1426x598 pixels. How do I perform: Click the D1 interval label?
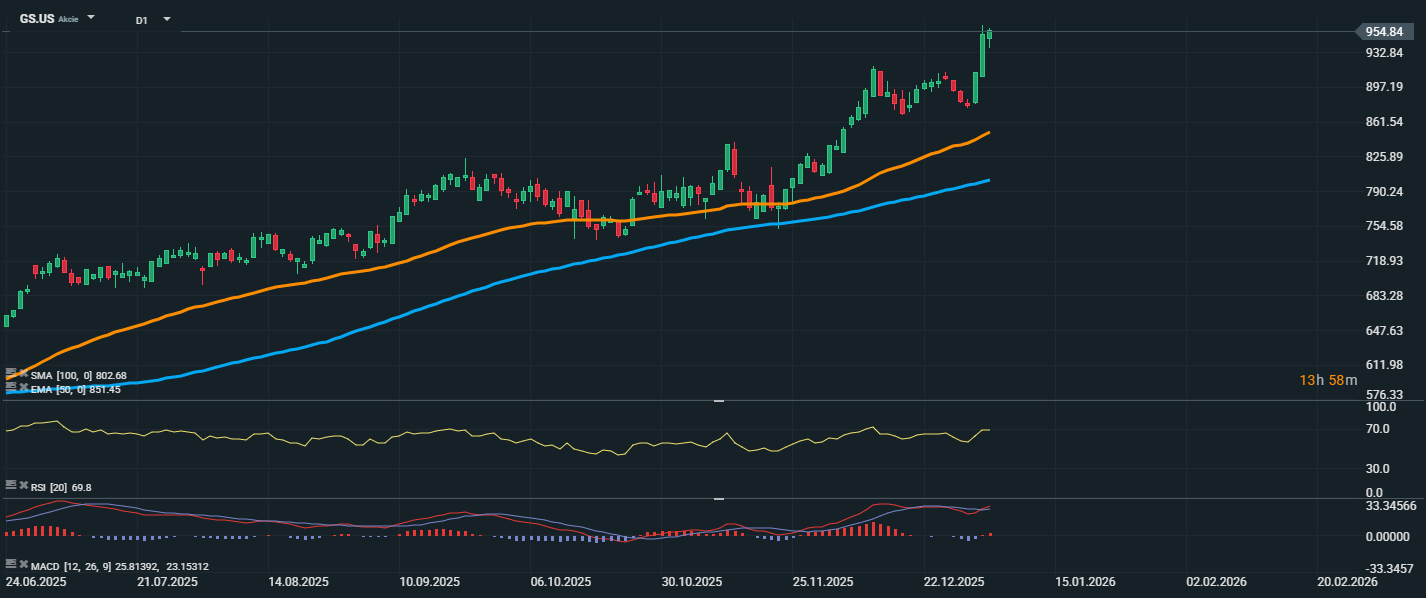point(142,20)
